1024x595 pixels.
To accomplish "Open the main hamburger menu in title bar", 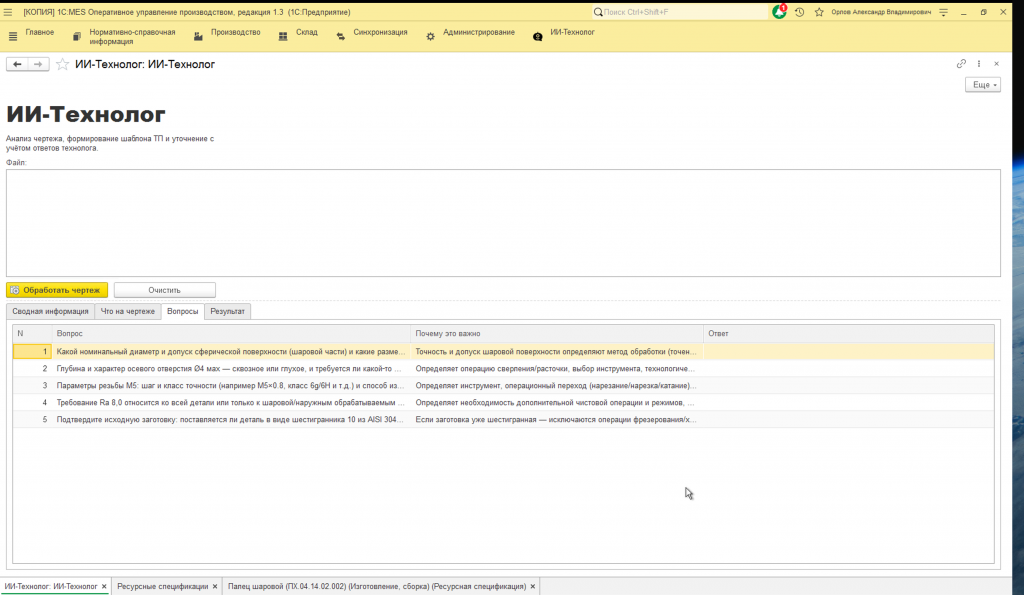I will 8,12.
